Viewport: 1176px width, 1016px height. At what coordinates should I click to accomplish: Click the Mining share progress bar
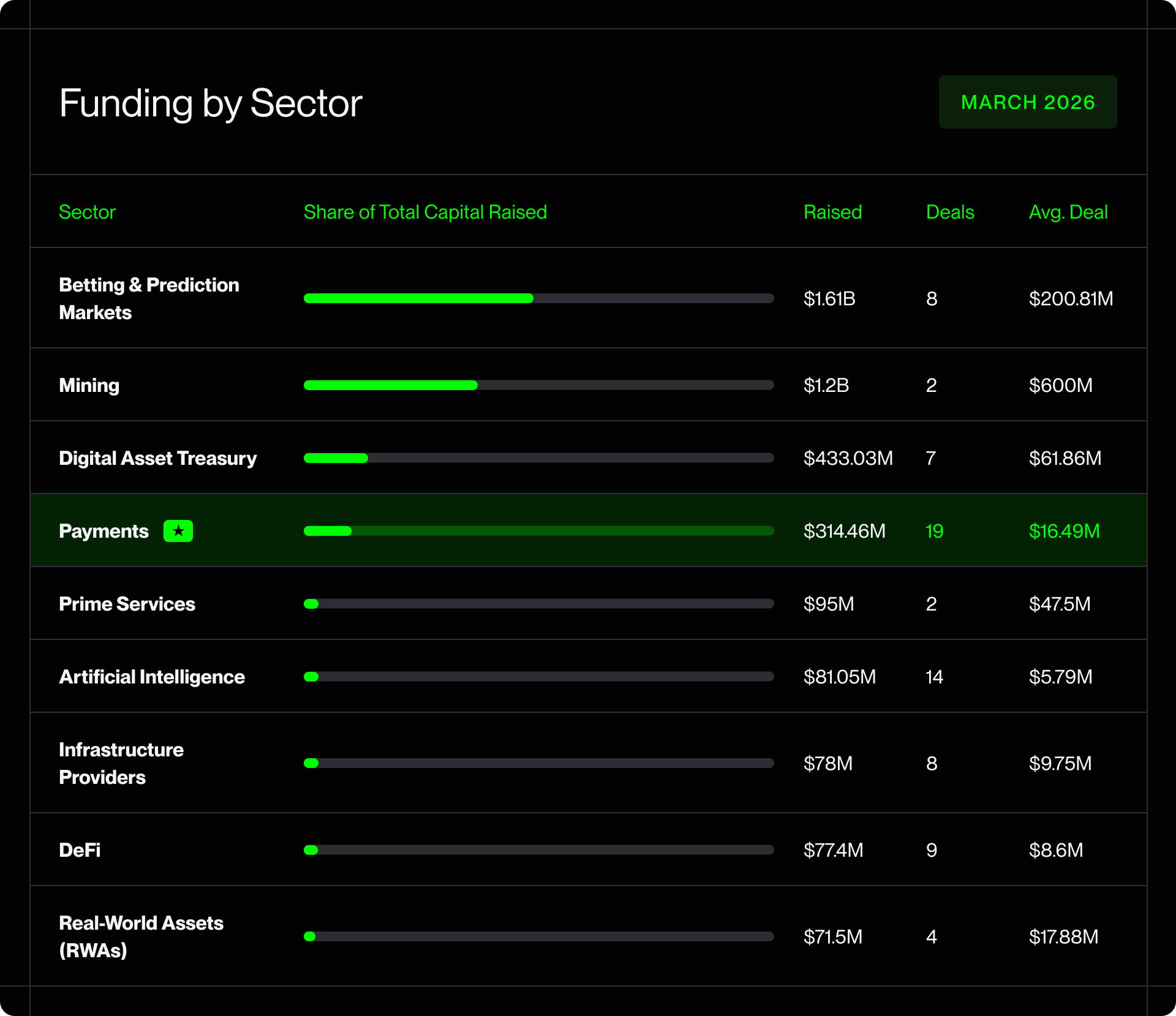pos(538,385)
